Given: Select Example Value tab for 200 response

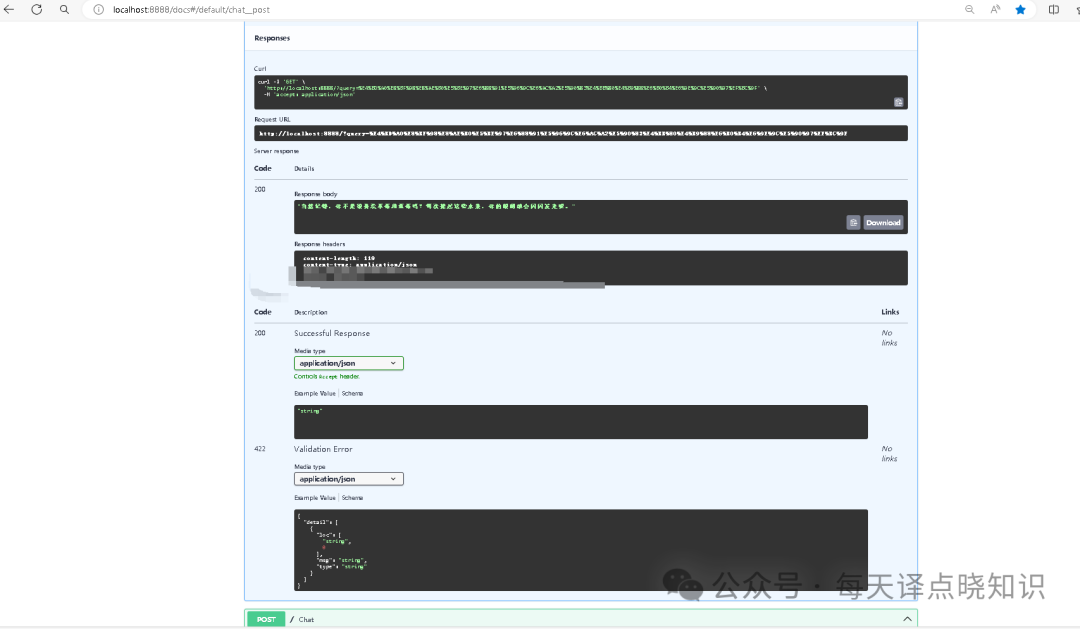Looking at the screenshot, I should tap(315, 393).
